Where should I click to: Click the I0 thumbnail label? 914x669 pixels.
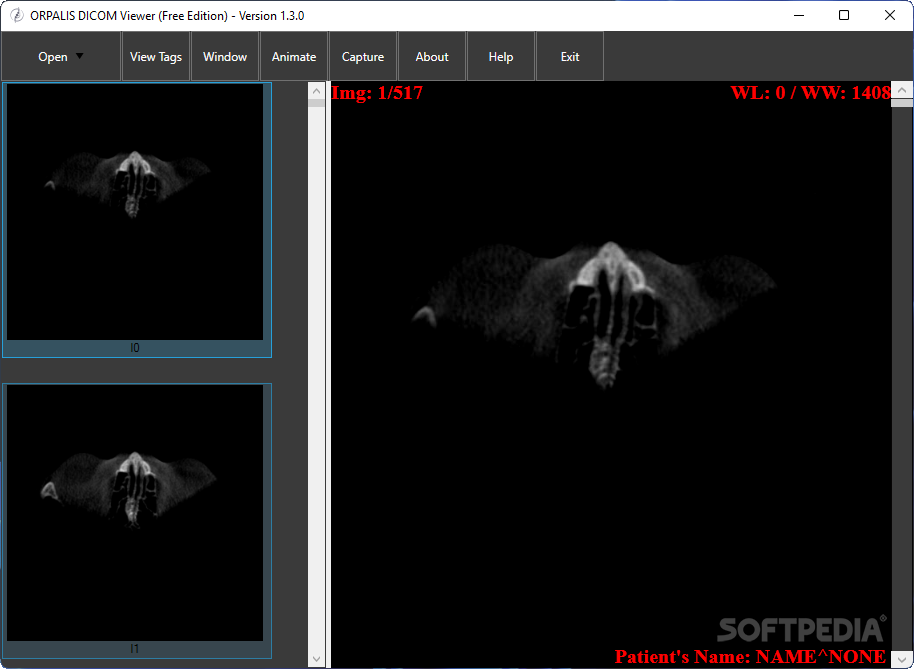pyautogui.click(x=135, y=348)
